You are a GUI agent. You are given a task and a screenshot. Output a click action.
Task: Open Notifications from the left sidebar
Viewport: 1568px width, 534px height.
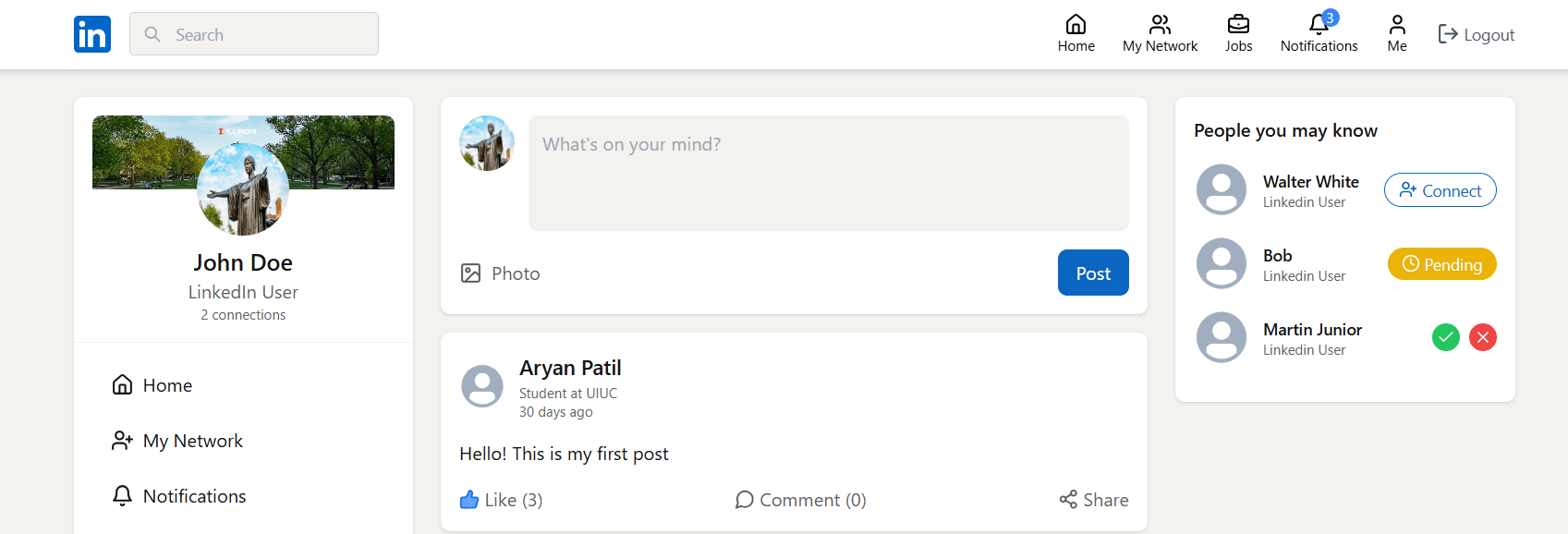[193, 496]
